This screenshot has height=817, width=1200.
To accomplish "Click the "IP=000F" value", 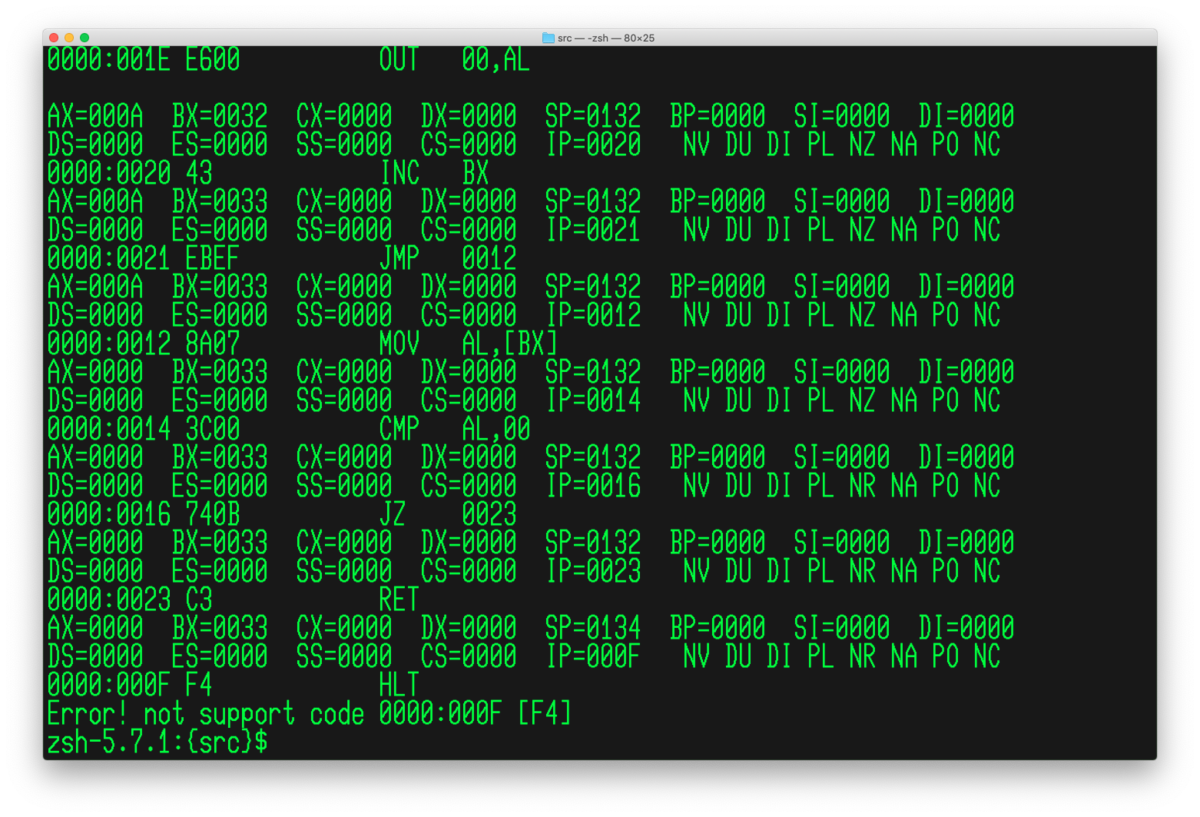I will click(x=593, y=657).
